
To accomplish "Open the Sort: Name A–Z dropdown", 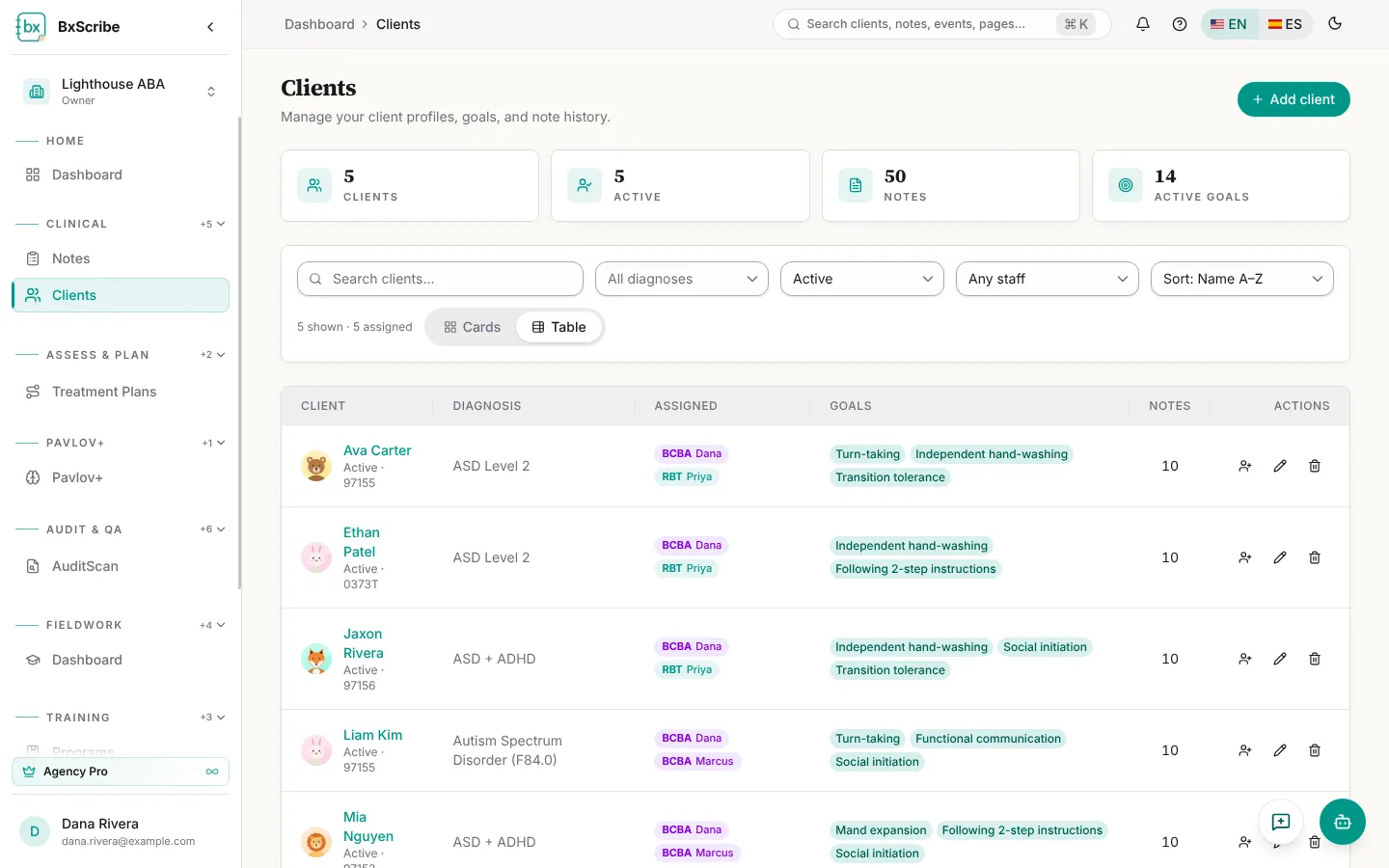I will pos(1242,279).
